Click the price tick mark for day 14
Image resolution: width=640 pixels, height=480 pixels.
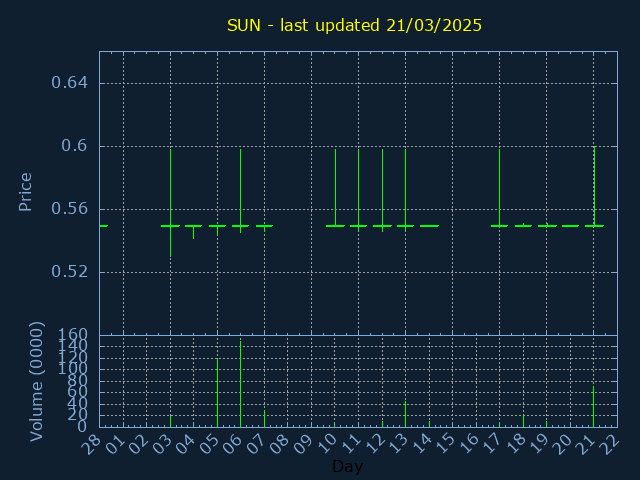[429, 226]
